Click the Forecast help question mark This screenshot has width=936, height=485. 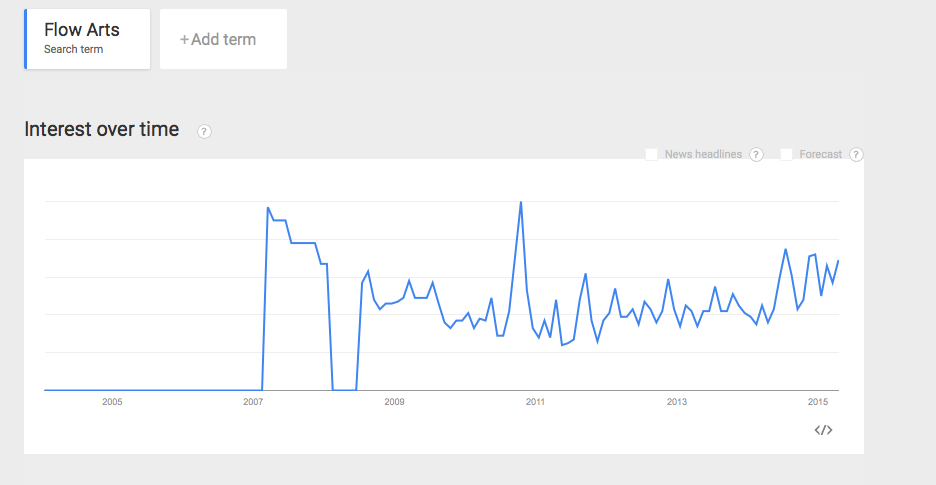(x=856, y=154)
